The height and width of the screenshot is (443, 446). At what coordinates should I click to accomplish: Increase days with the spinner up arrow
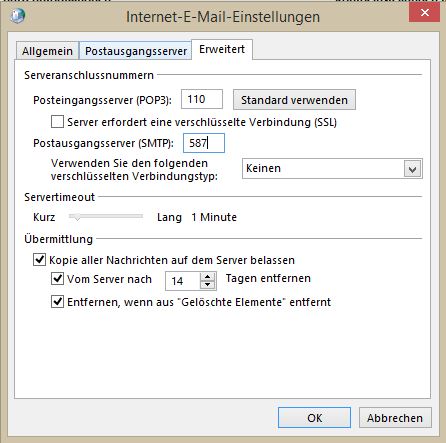[x=208, y=277]
